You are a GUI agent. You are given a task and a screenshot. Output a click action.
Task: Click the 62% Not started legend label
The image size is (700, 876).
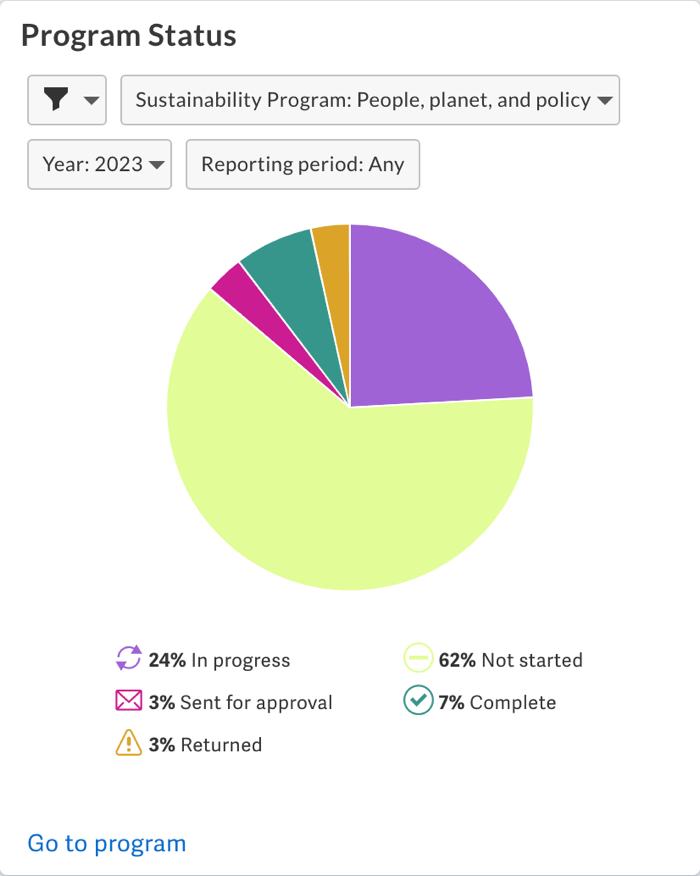click(510, 660)
